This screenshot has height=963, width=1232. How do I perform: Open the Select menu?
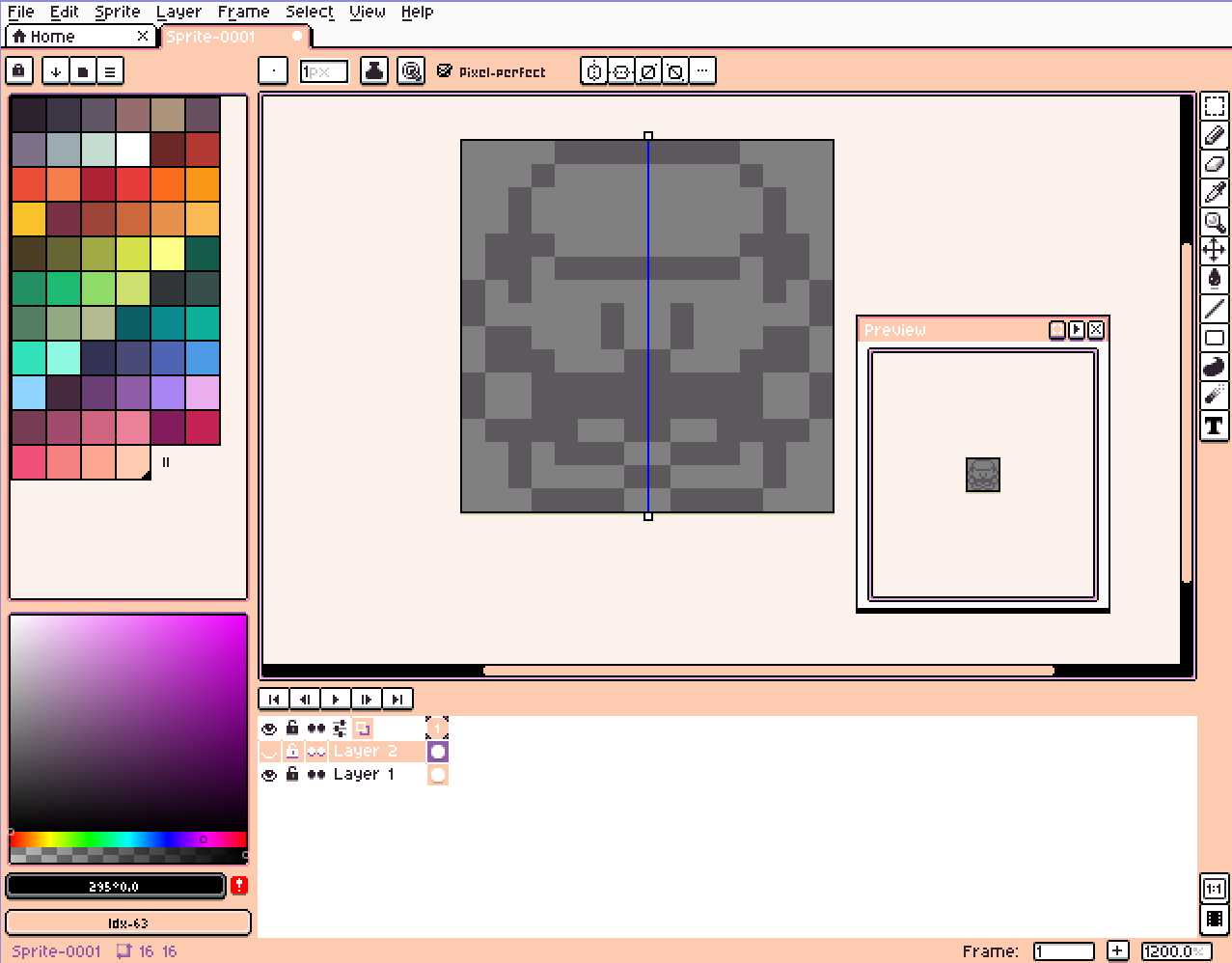point(310,12)
